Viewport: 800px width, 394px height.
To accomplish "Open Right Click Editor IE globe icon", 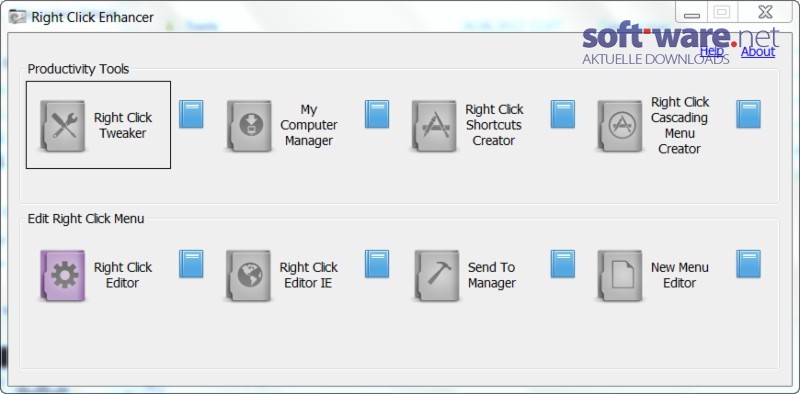I will [x=248, y=276].
